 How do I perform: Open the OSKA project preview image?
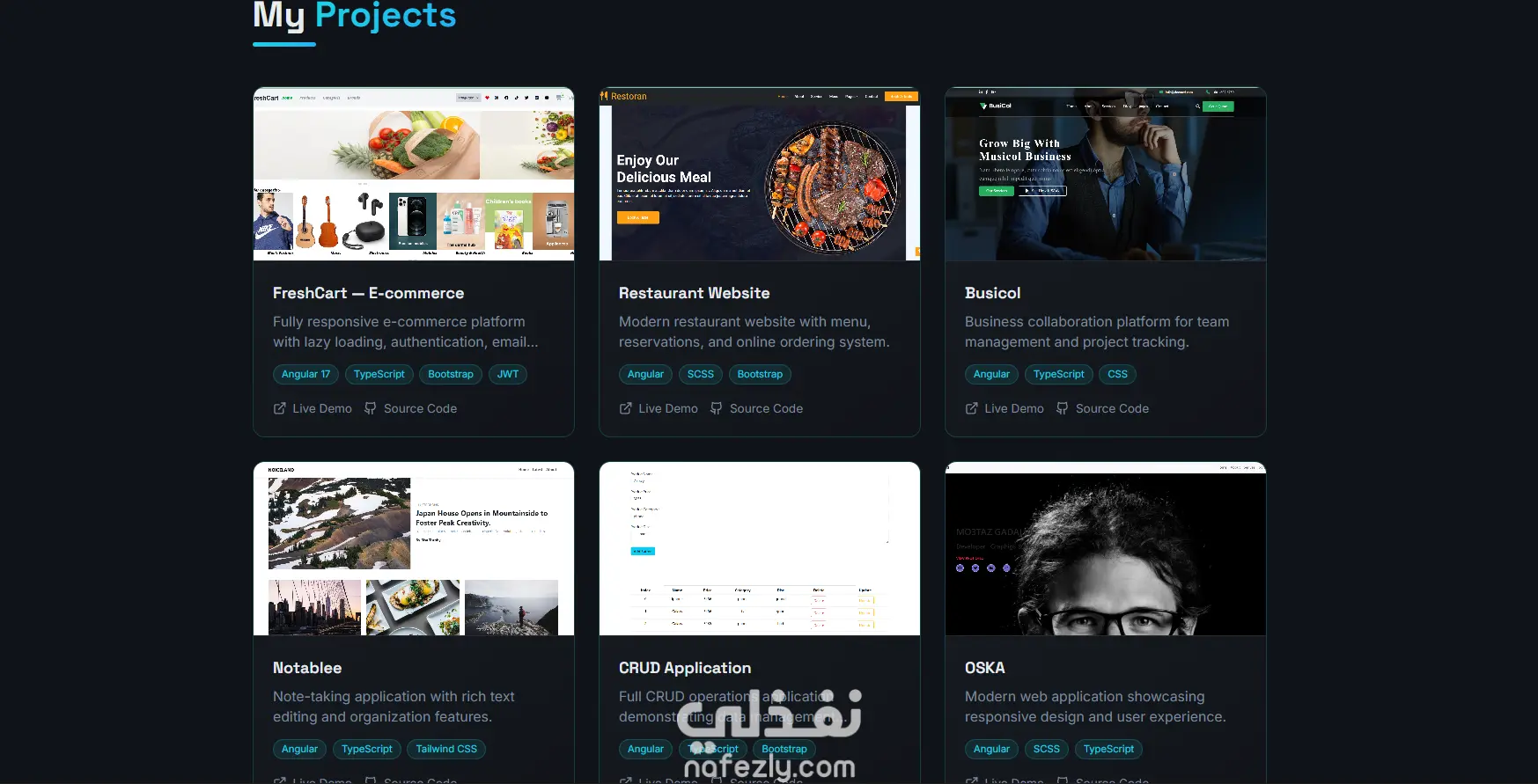click(1106, 549)
